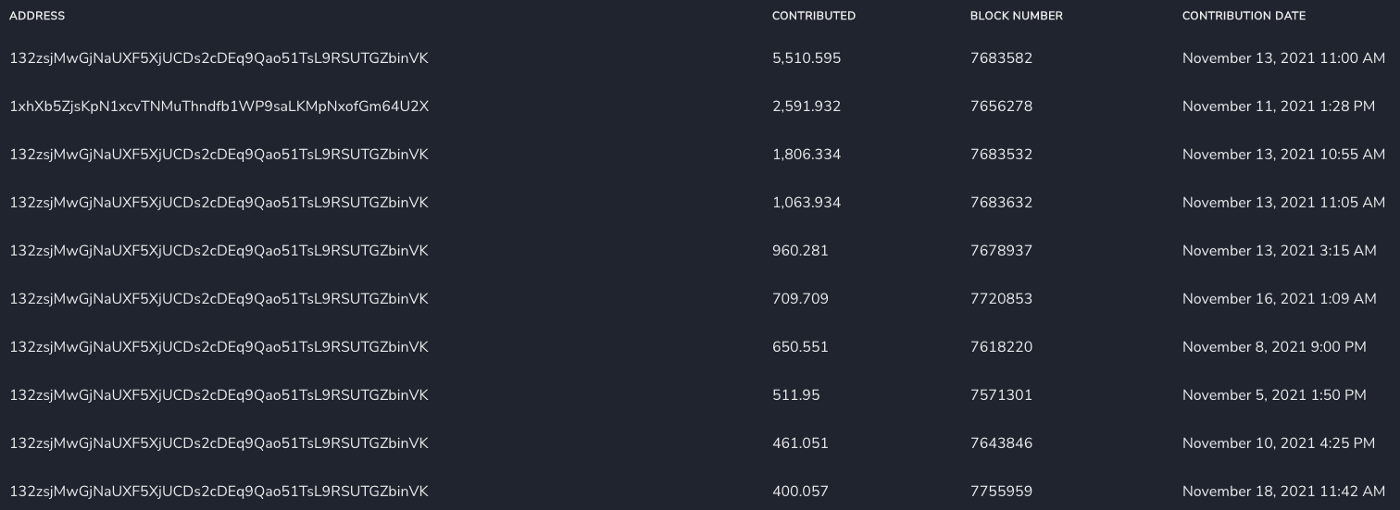Click block number 7683582

tap(1001, 58)
